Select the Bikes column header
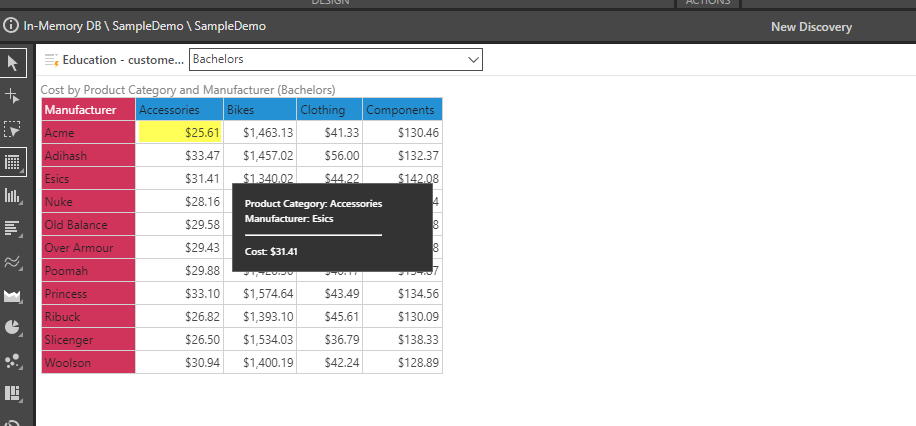The height and width of the screenshot is (426, 916). tap(260, 110)
